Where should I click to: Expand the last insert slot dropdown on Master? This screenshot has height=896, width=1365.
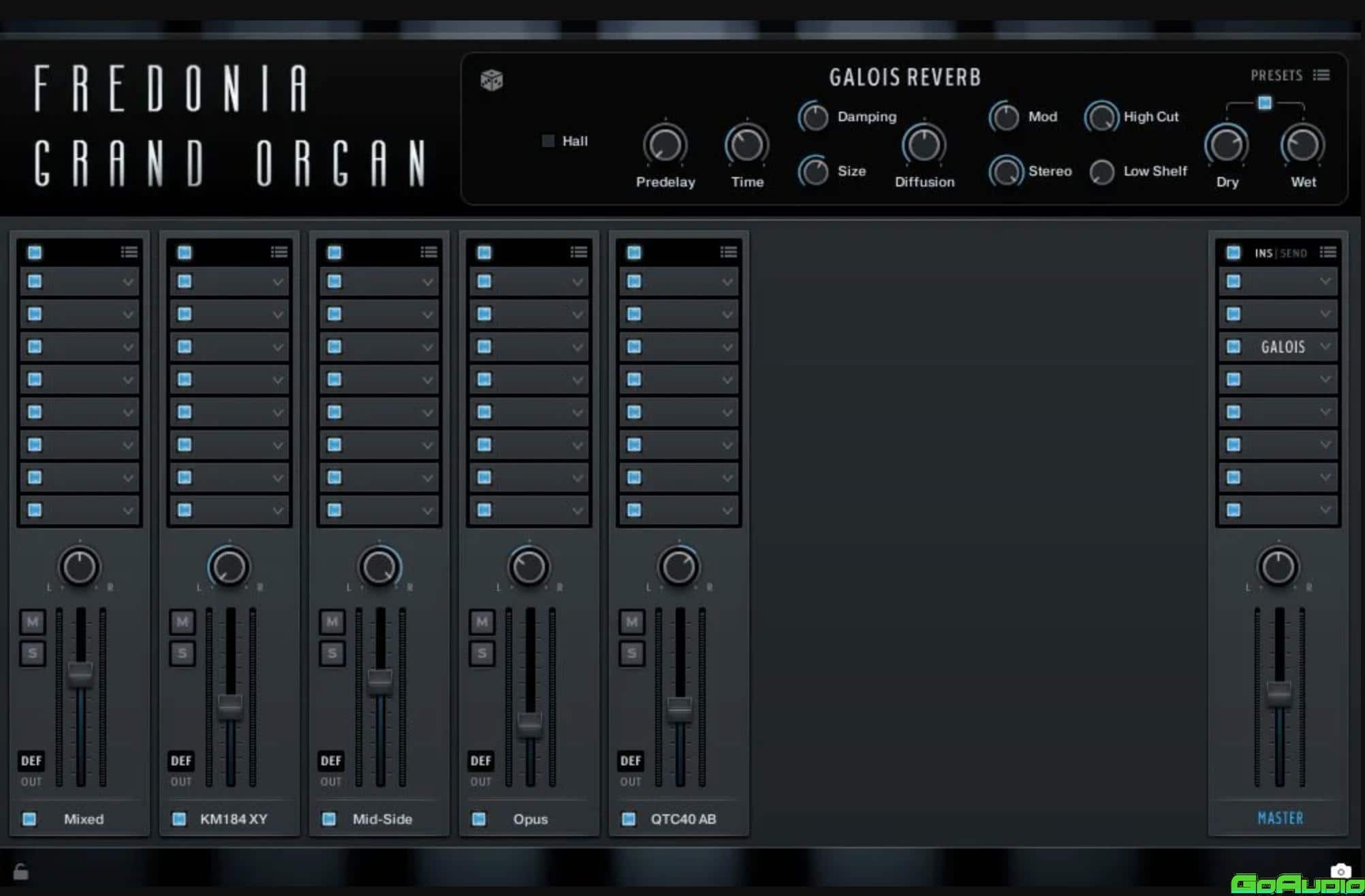click(1325, 509)
